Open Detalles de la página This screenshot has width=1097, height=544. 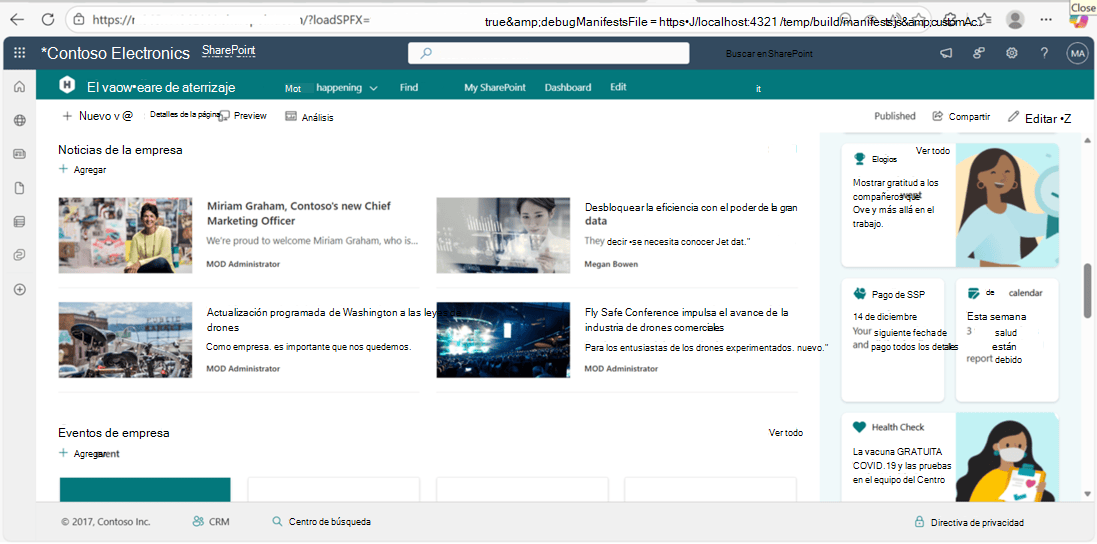point(185,114)
